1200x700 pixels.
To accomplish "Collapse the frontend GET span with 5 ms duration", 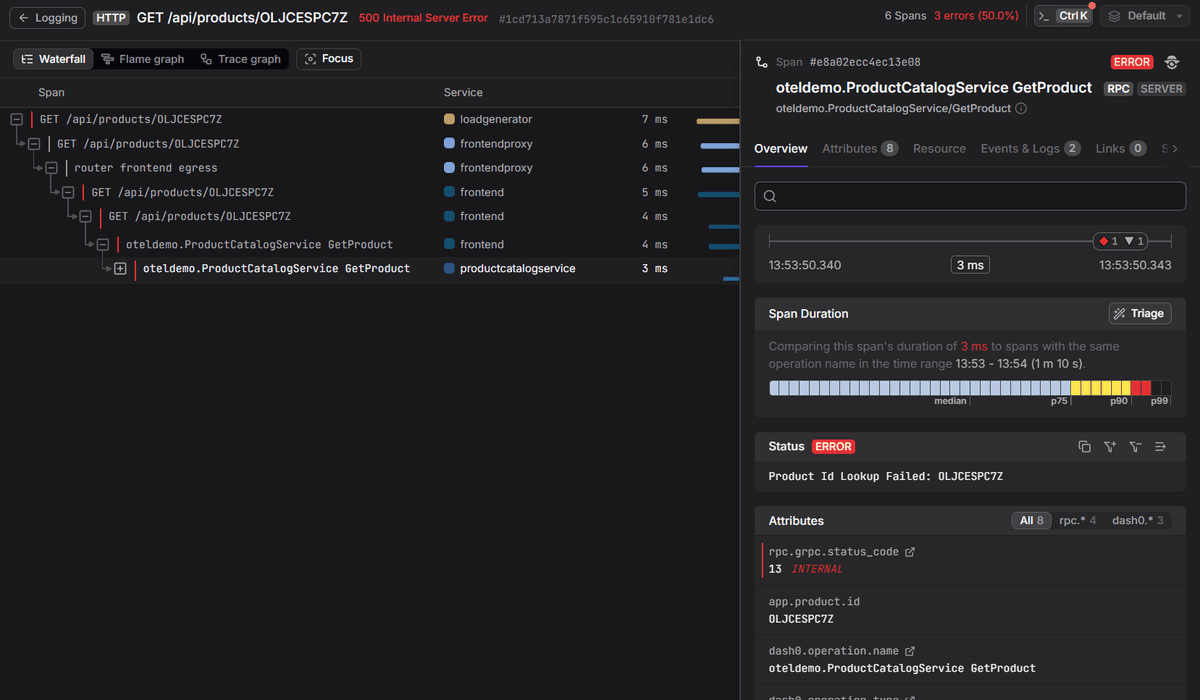I will 68,192.
